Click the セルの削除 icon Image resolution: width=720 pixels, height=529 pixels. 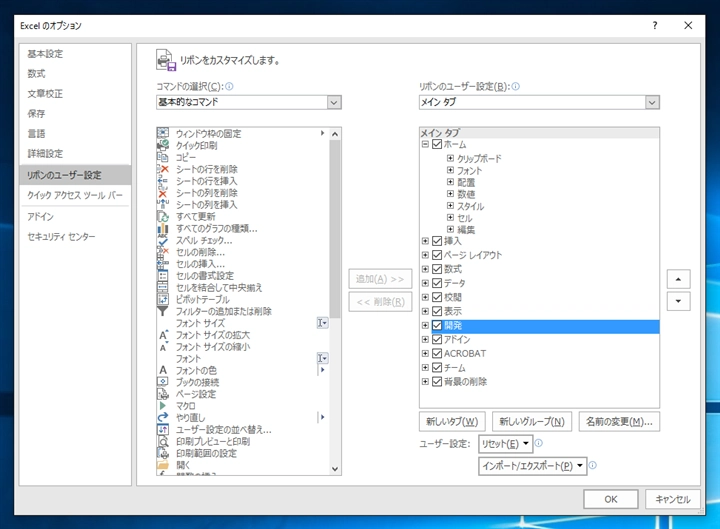[x=163, y=252]
